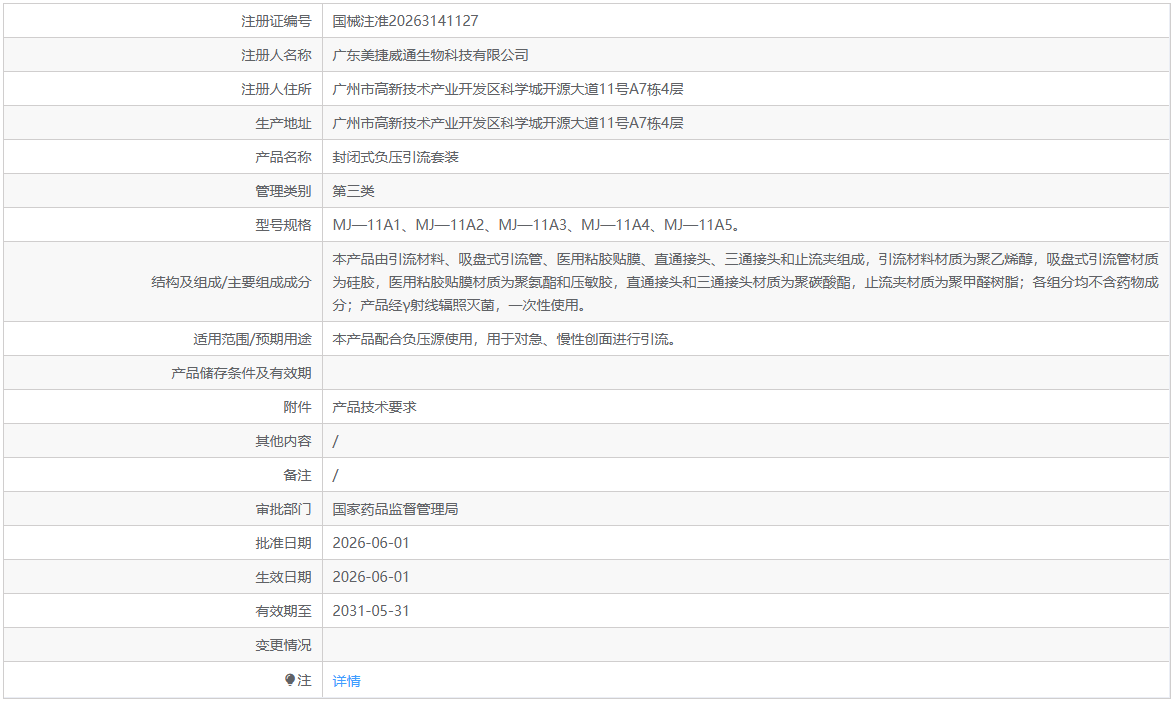The height and width of the screenshot is (704, 1175).
Task: Click the 变更情况 label
Action: (283, 645)
